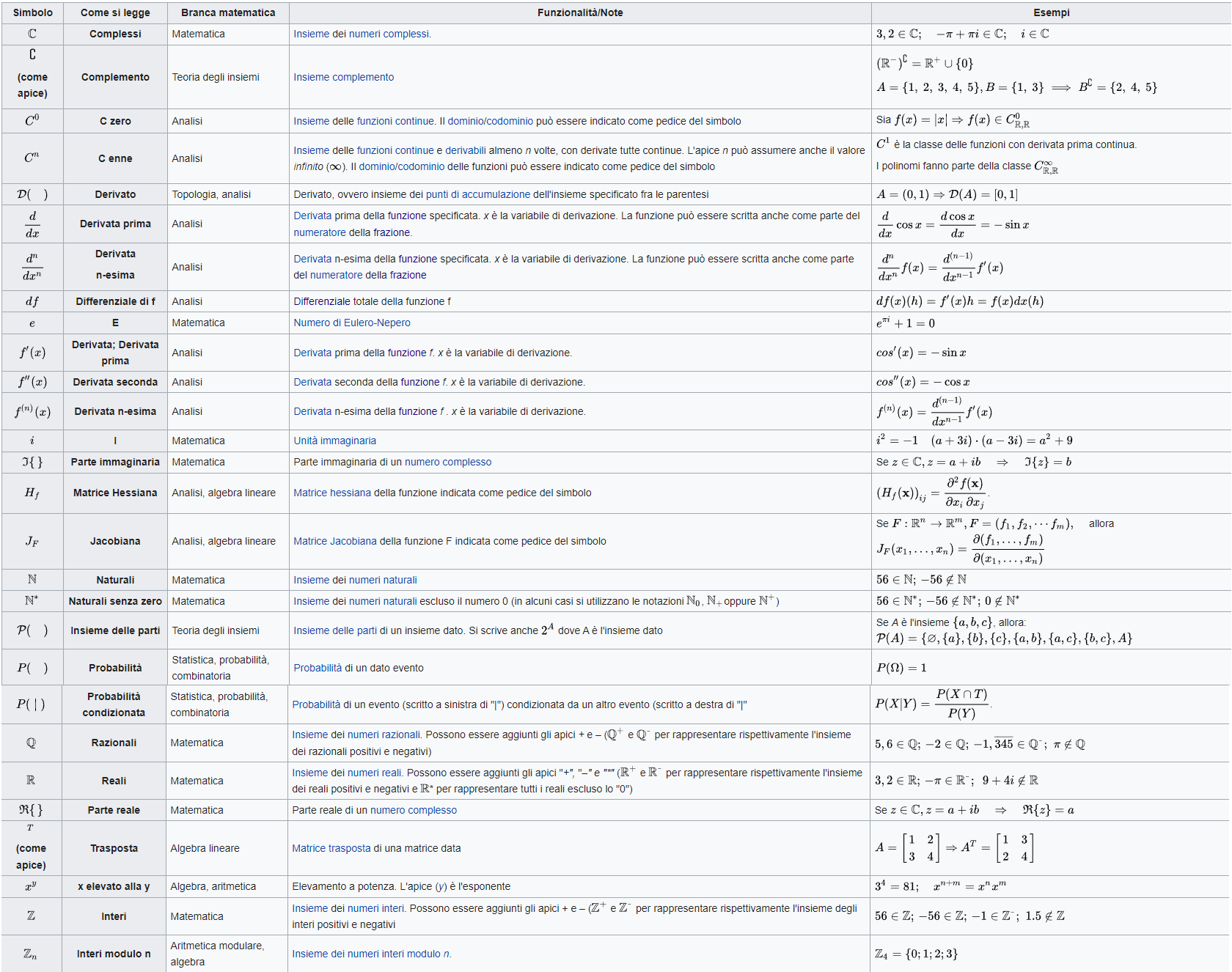Open the 'numeri interi' link in Interi row
Image resolution: width=1232 pixels, height=972 pixels.
tap(375, 908)
